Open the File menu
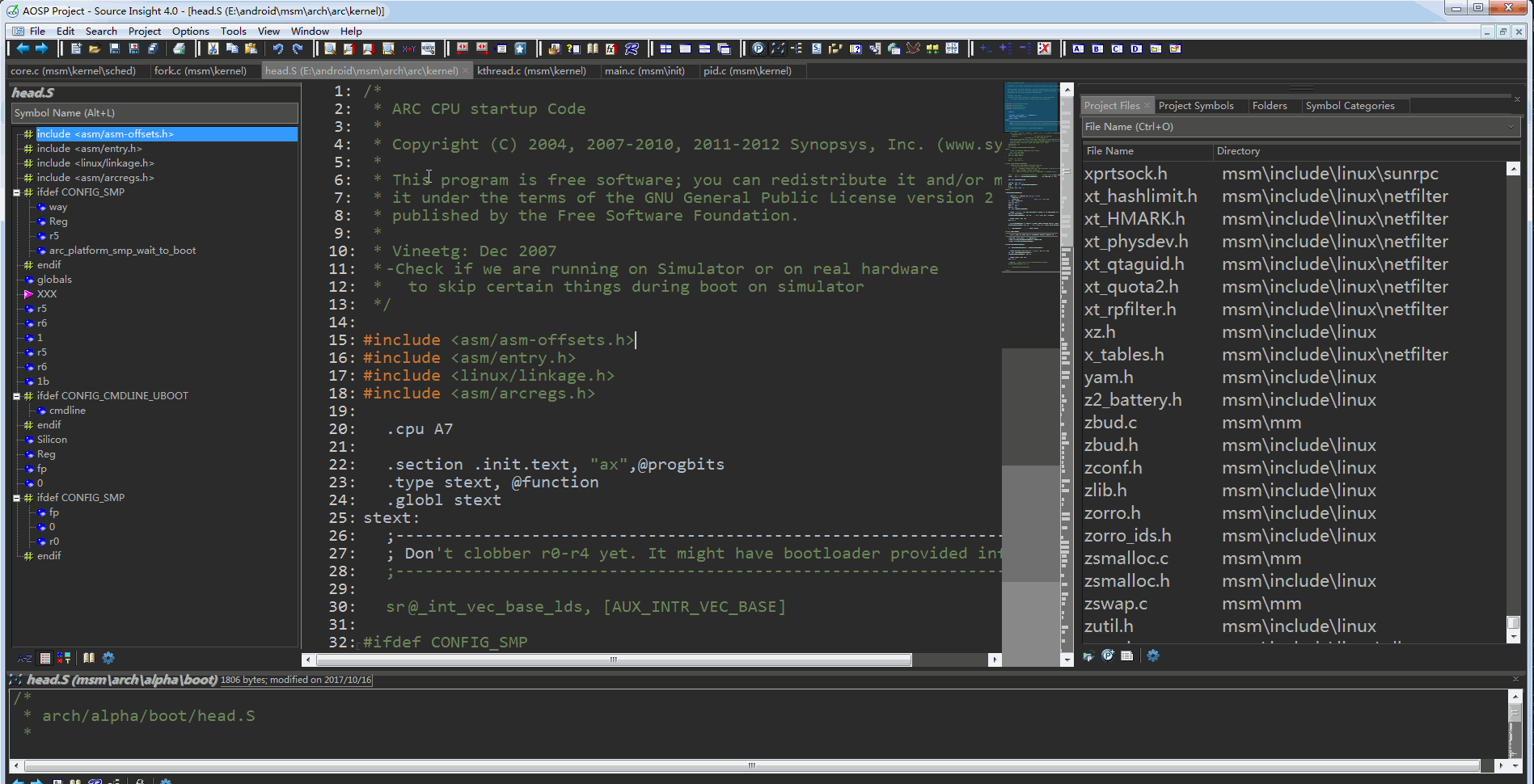The width and height of the screenshot is (1534, 784). pyautogui.click(x=37, y=31)
